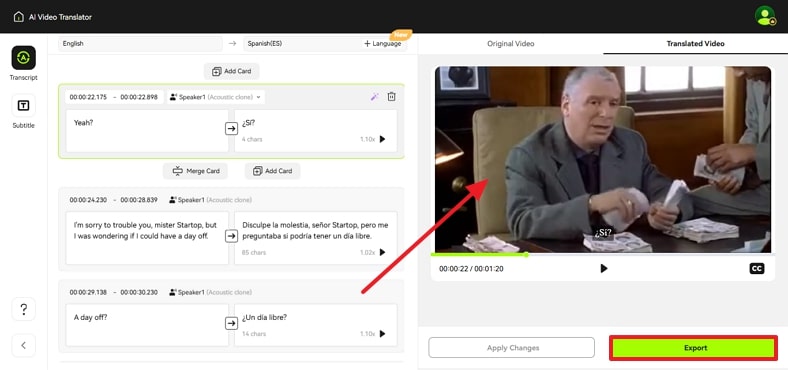Click the 1.10x speed on ¿Un día libre? card
Viewport: 788px width, 370px height.
click(367, 334)
